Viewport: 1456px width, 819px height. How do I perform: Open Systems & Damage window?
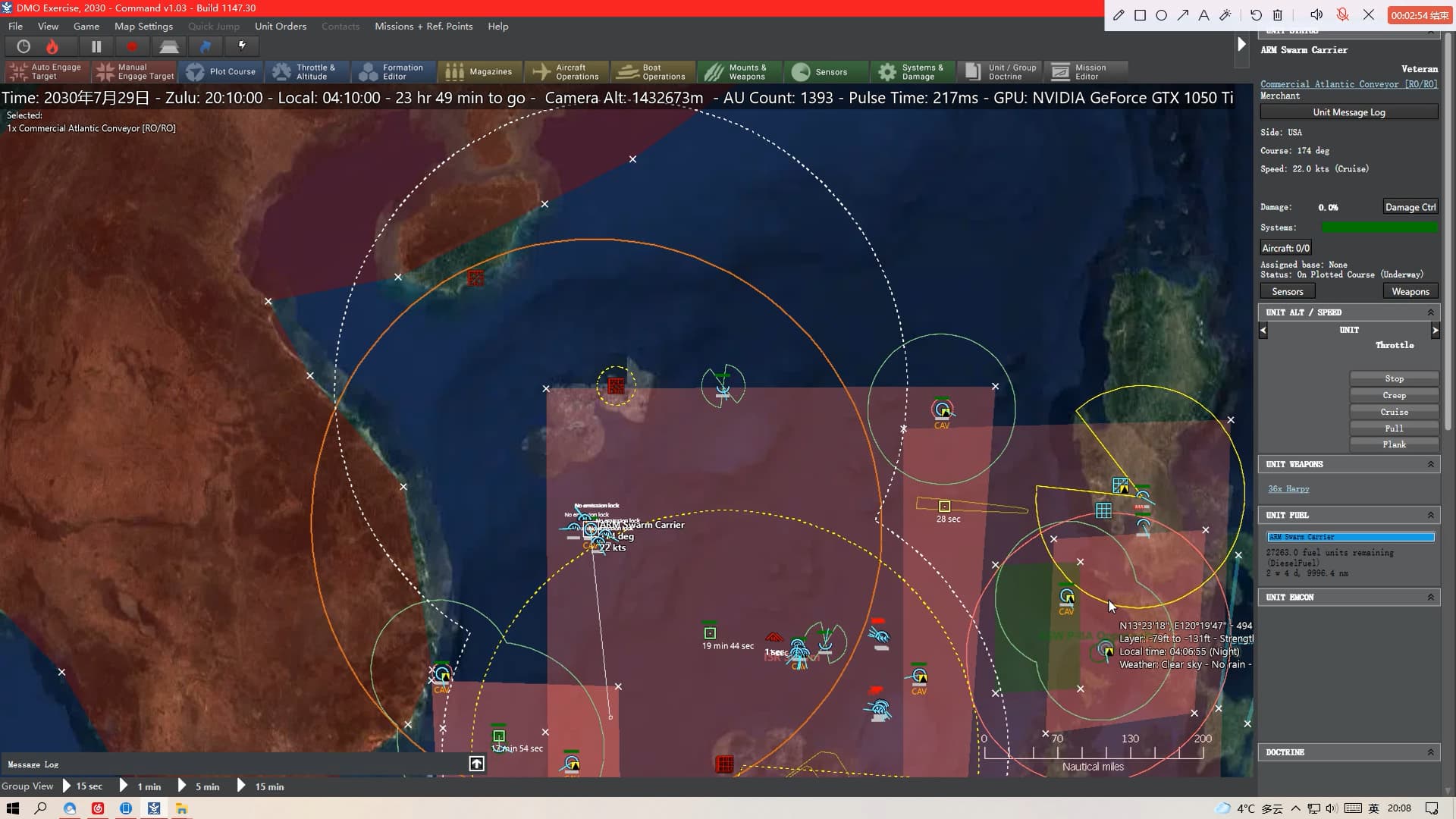point(912,72)
